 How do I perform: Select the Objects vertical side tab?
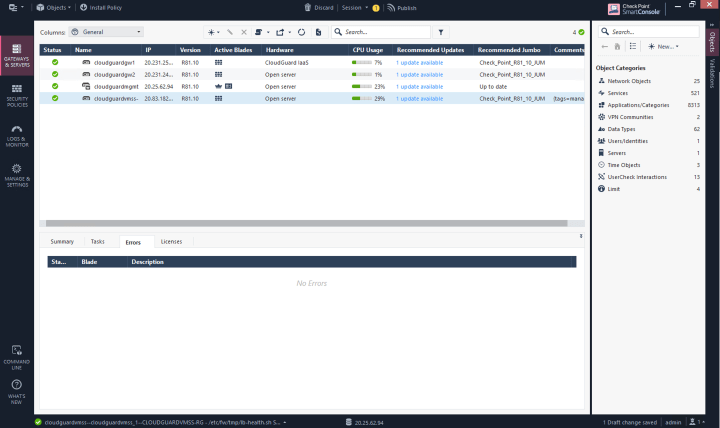pyautogui.click(x=712, y=42)
